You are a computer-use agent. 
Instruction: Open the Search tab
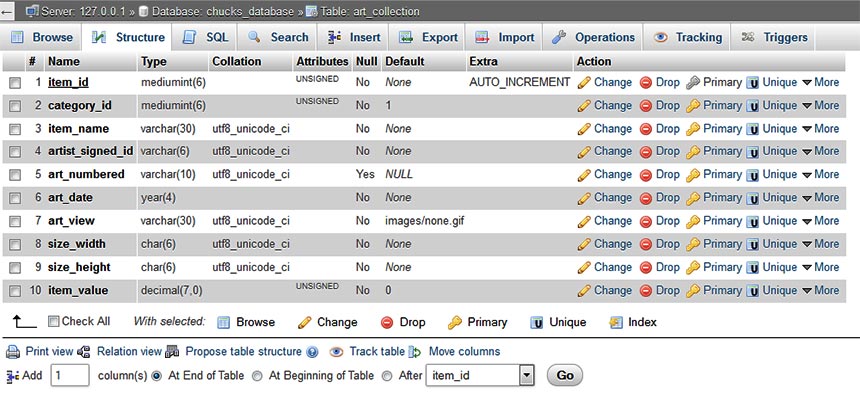click(x=278, y=37)
